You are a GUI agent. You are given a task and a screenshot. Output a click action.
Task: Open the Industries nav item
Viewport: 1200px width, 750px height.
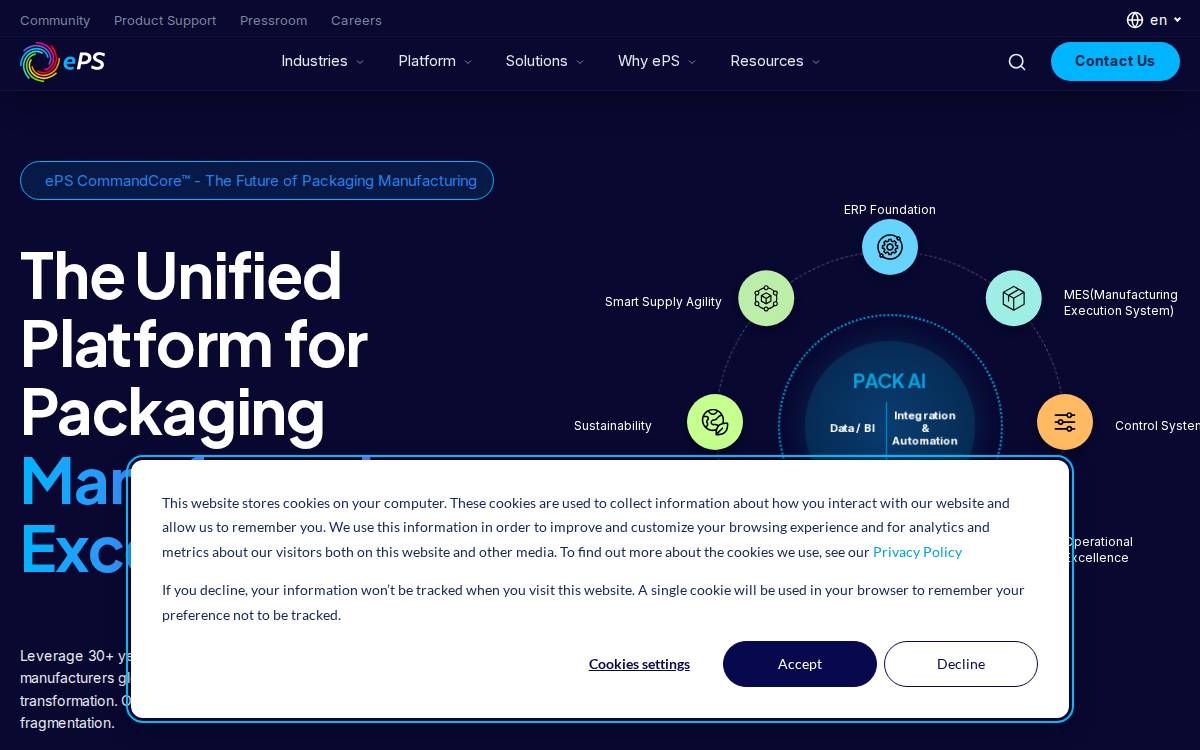[x=314, y=61]
